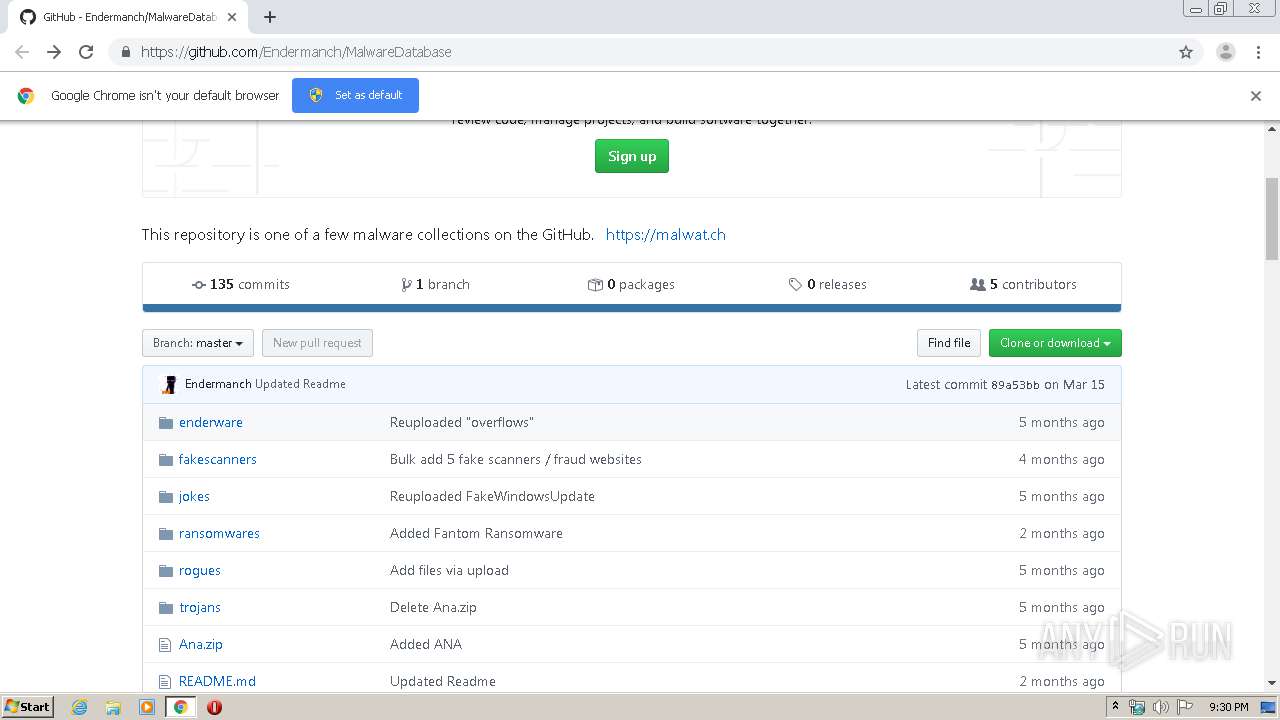Click the rogues folder icon
1280x720 pixels.
[x=166, y=571]
